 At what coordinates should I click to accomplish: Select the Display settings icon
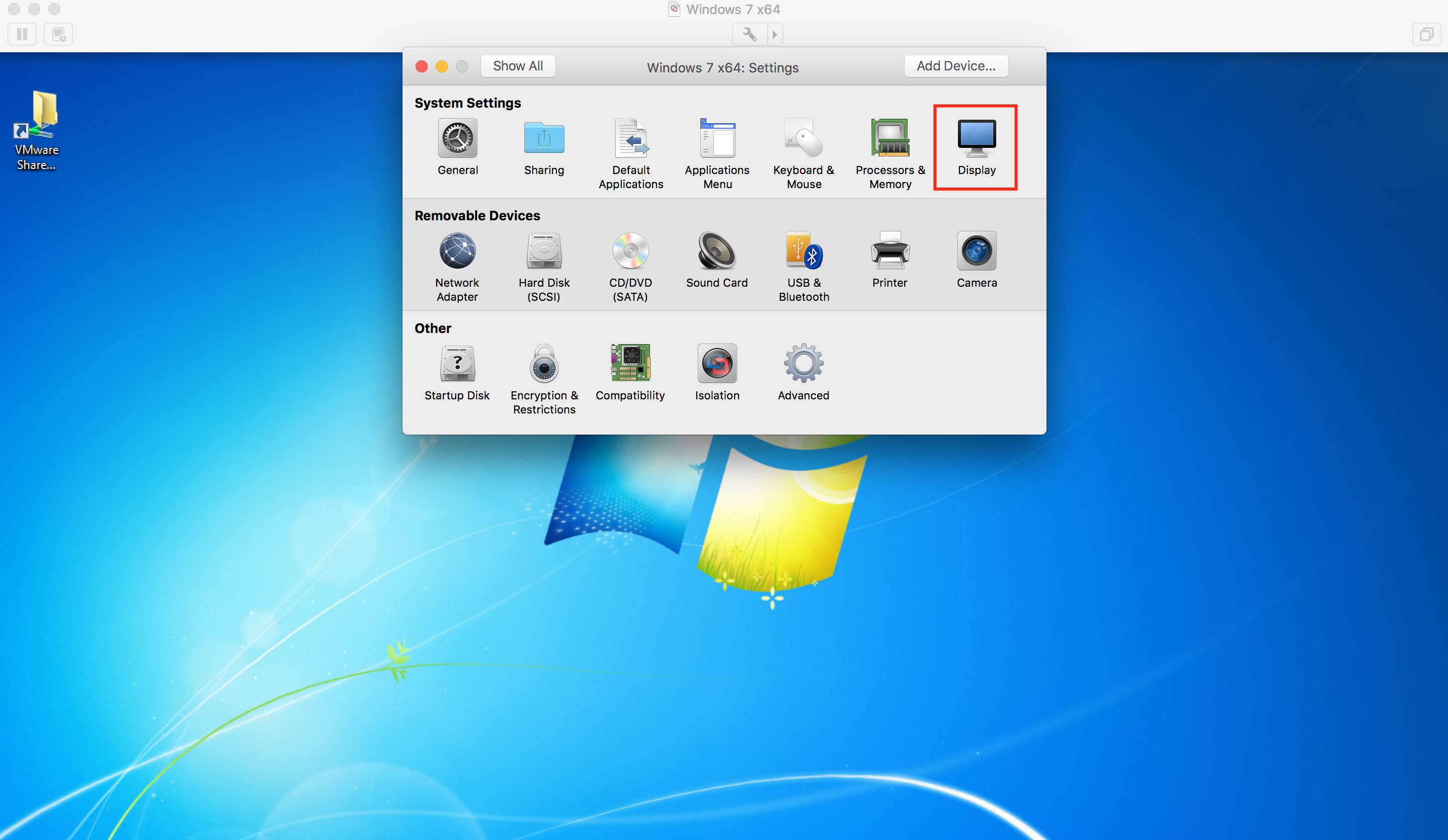click(x=976, y=138)
